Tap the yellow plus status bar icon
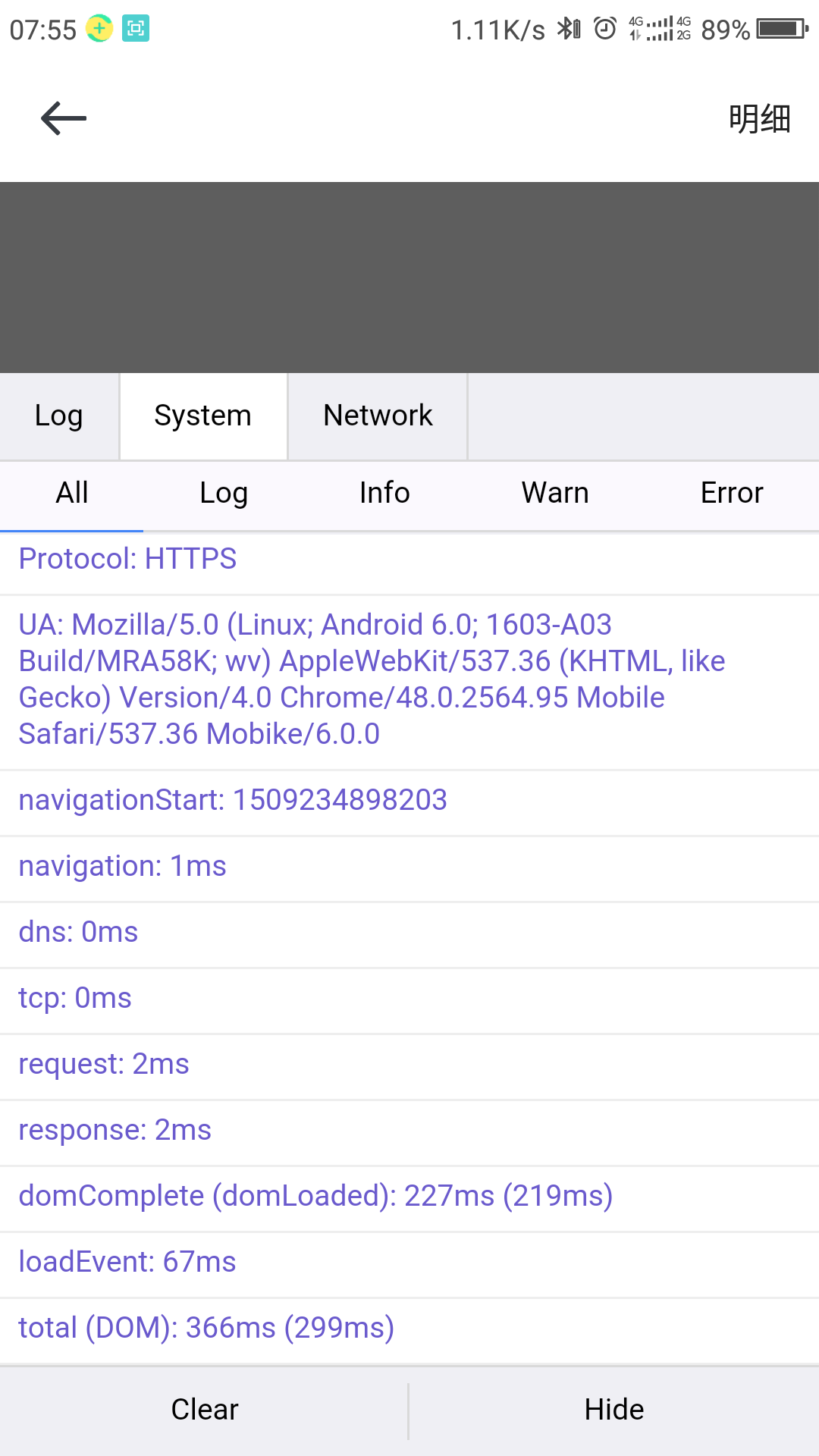This screenshot has width=819, height=1456. click(99, 29)
